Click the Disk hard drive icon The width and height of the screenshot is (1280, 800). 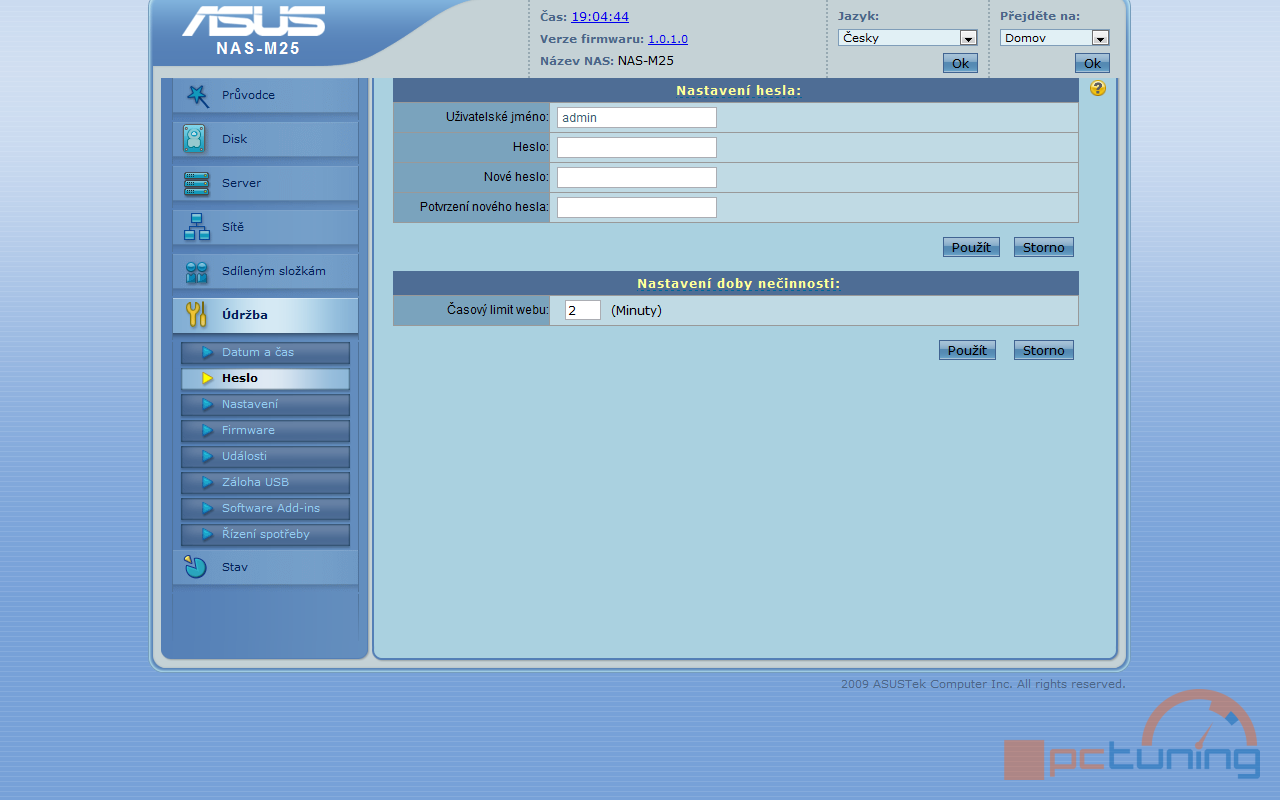(x=195, y=139)
